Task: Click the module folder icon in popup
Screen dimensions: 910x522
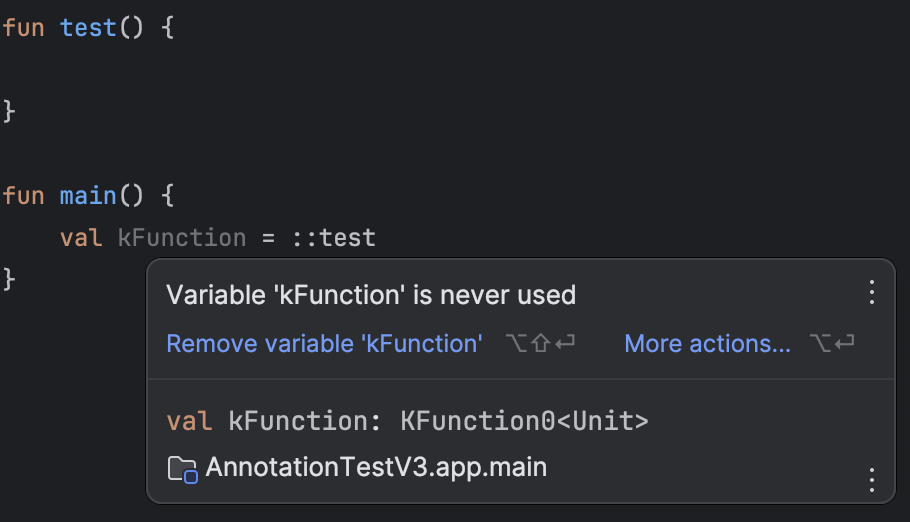Action: point(182,469)
